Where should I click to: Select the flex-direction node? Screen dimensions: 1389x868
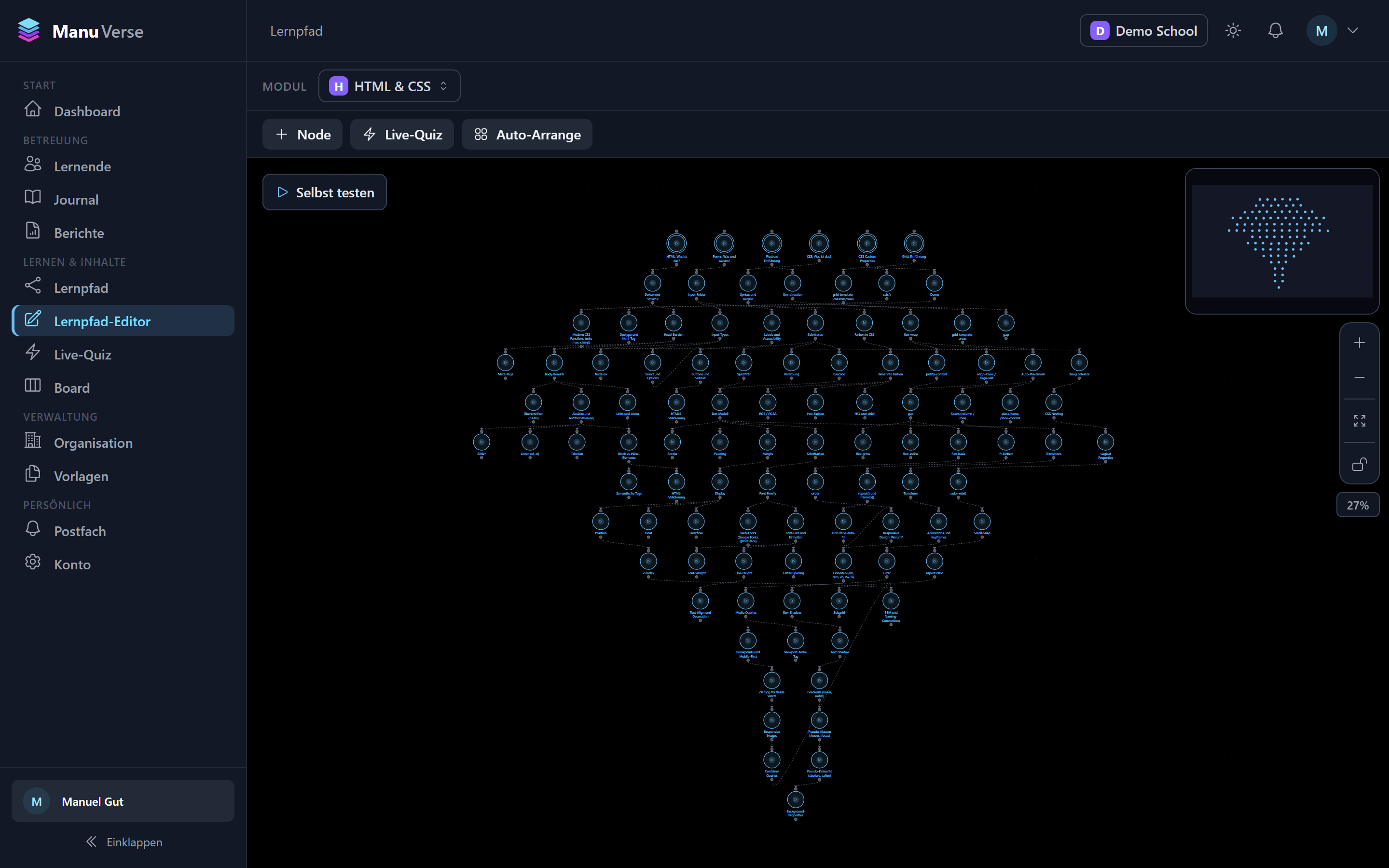[793, 283]
